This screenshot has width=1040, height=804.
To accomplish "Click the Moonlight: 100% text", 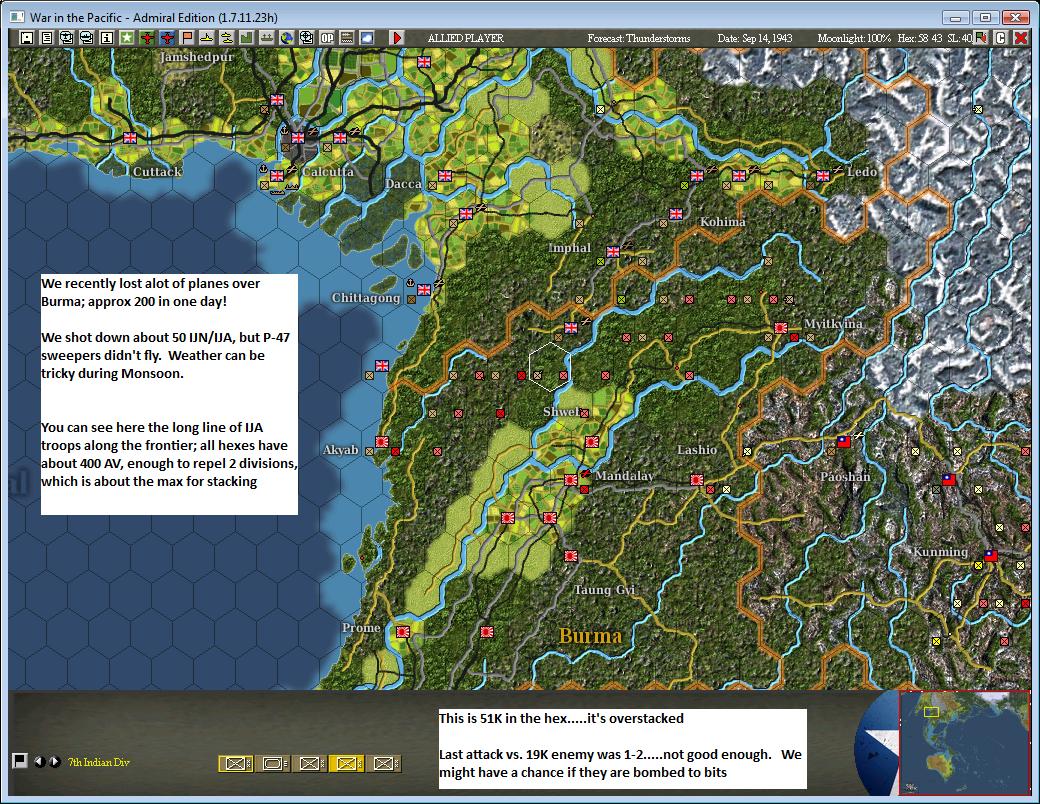I will [x=854, y=38].
